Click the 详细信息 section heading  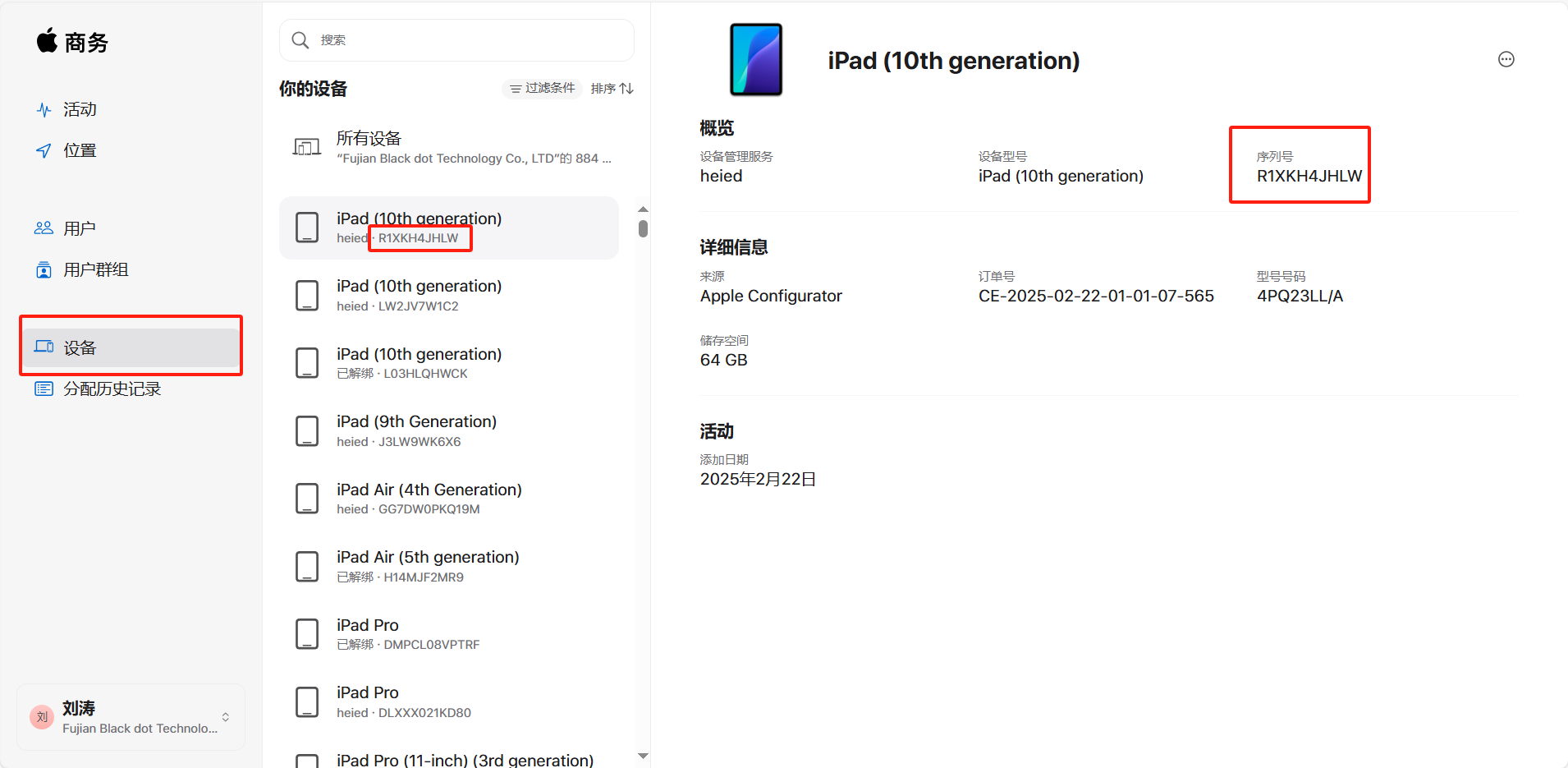pos(734,247)
